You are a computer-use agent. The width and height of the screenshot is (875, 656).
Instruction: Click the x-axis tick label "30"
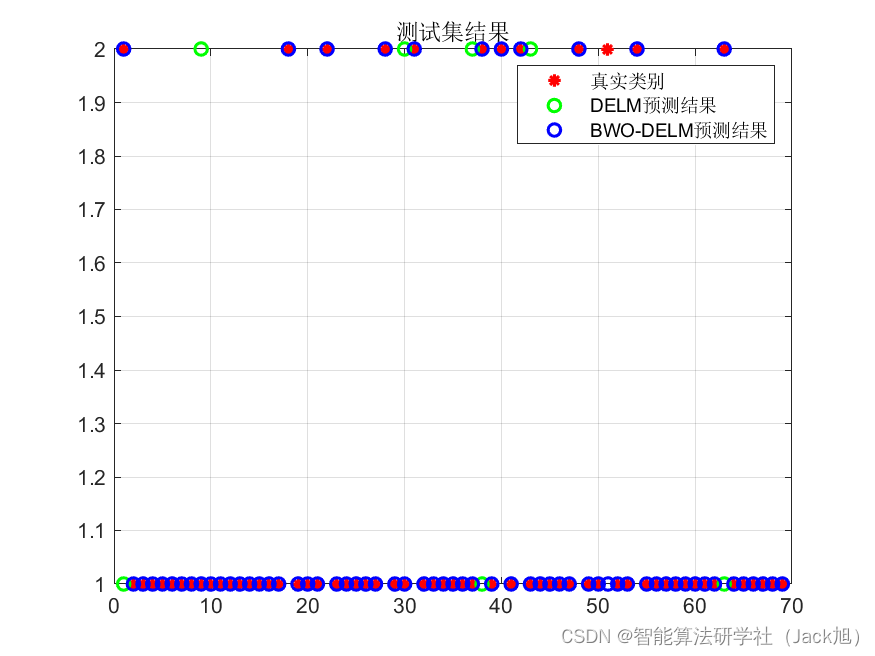405,606
